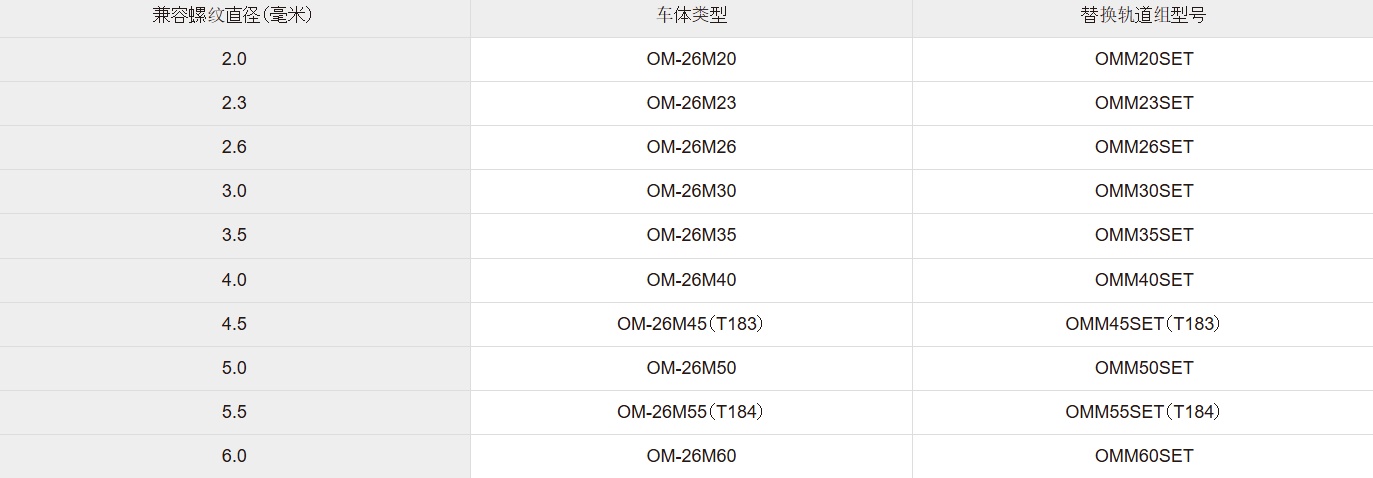Click the 5.0 thread diameter cell

[x=233, y=368]
